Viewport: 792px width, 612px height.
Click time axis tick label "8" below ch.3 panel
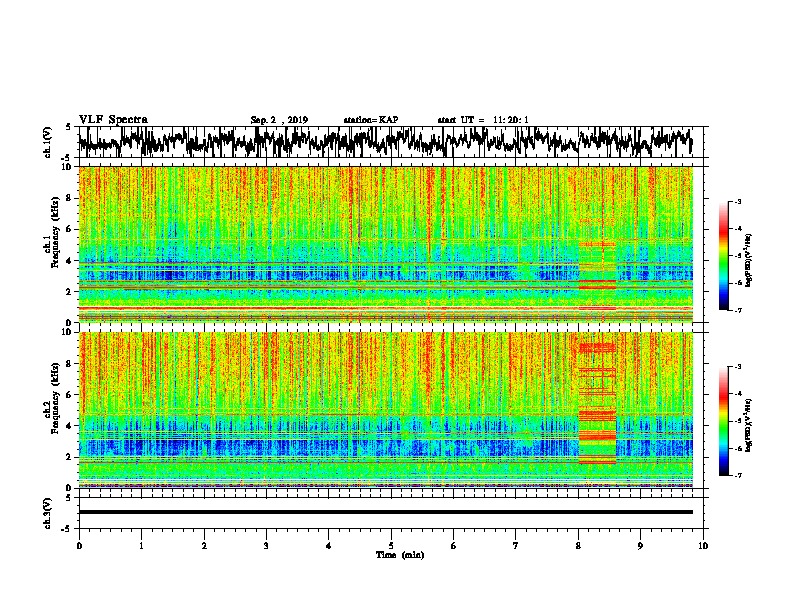pos(578,546)
